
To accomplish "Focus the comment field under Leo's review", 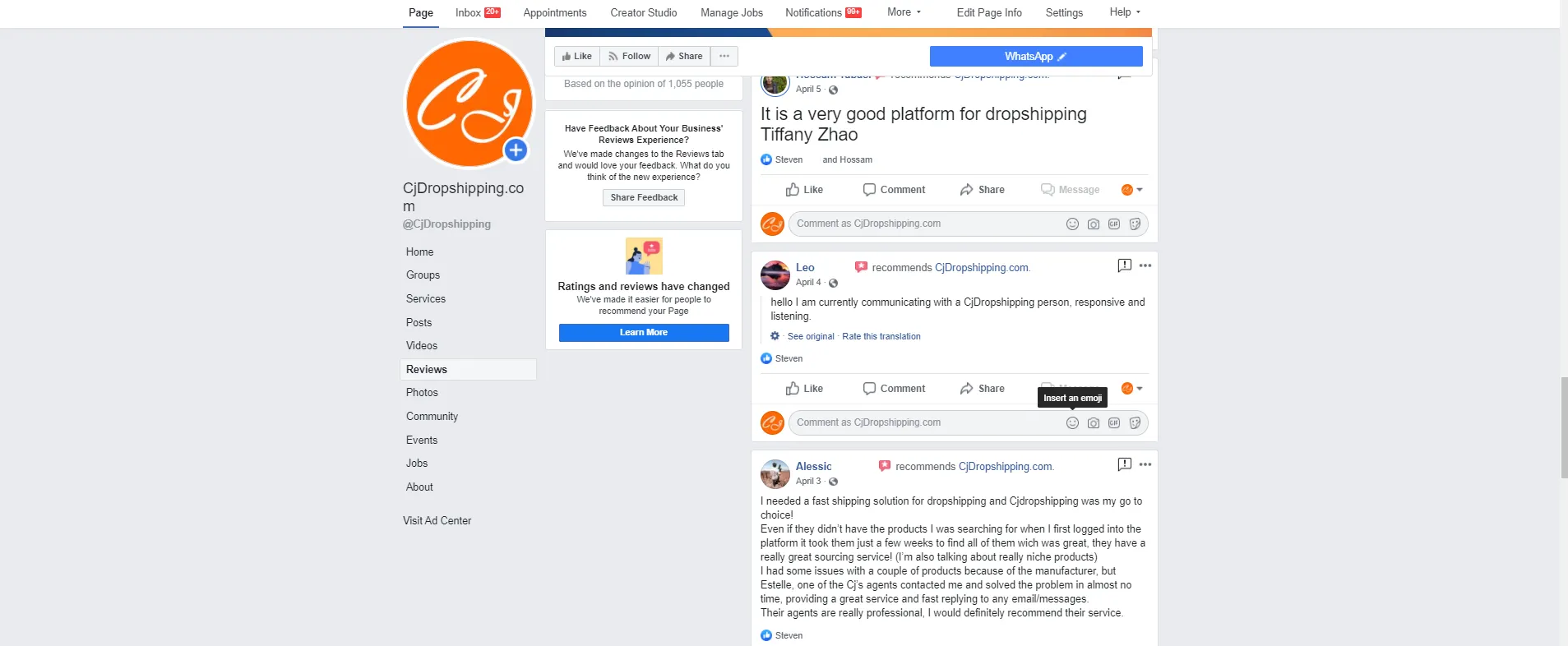I will tap(927, 422).
